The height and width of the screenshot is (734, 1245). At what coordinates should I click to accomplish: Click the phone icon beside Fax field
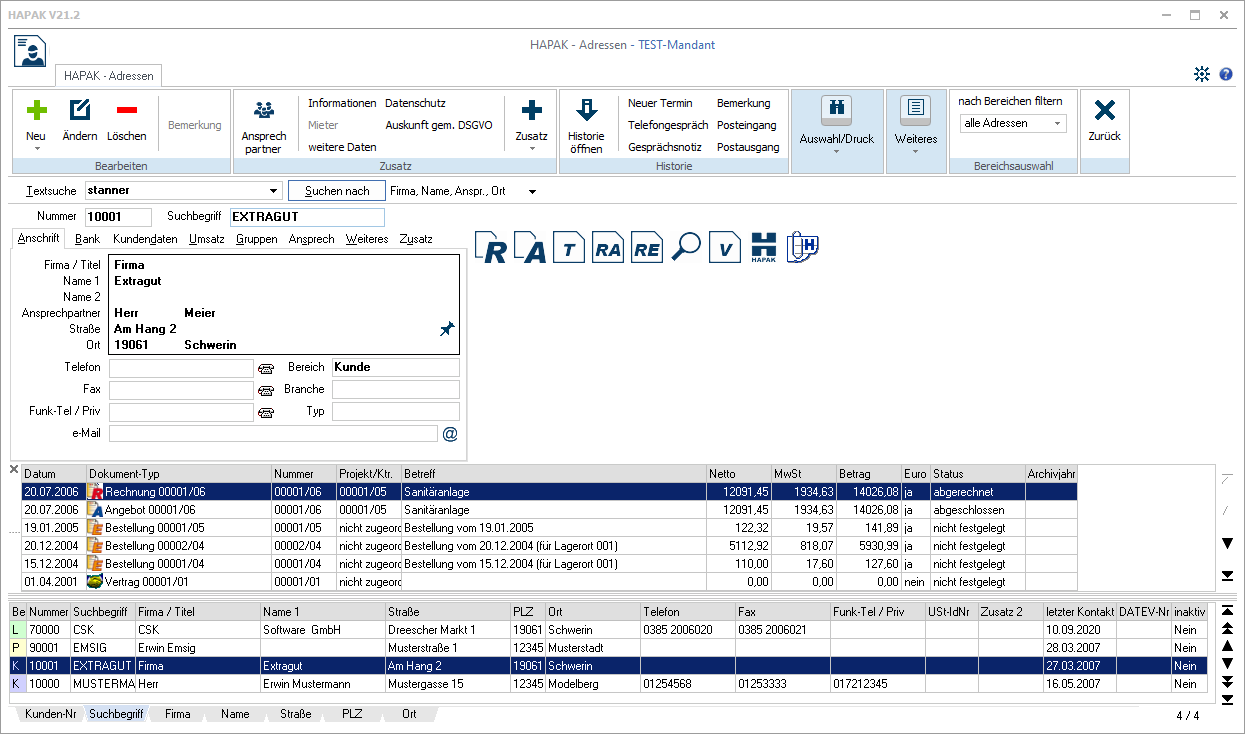tap(266, 390)
